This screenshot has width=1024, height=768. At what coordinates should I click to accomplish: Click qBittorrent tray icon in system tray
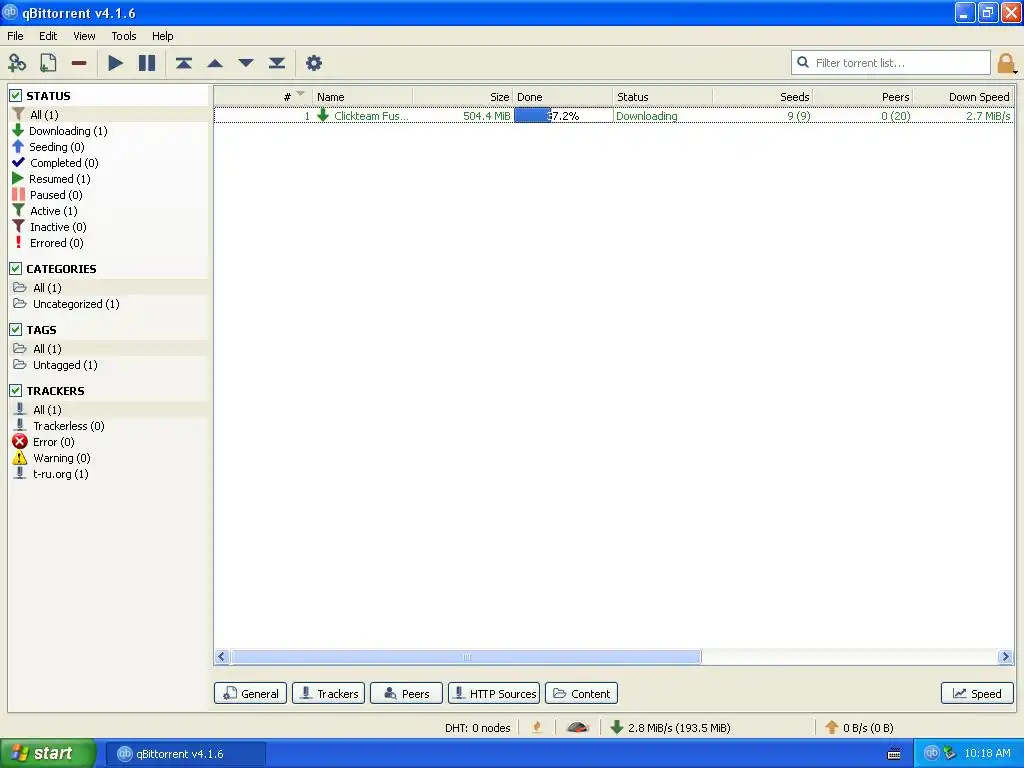(x=931, y=753)
